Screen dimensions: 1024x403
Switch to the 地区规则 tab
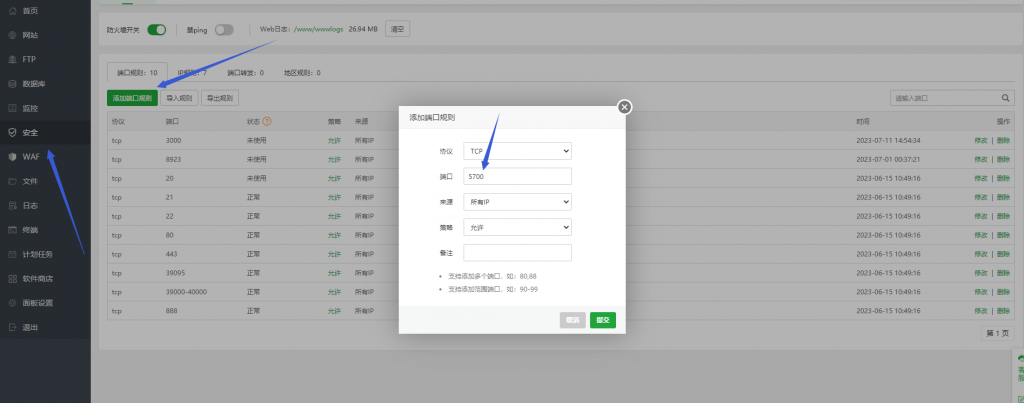coord(302,72)
